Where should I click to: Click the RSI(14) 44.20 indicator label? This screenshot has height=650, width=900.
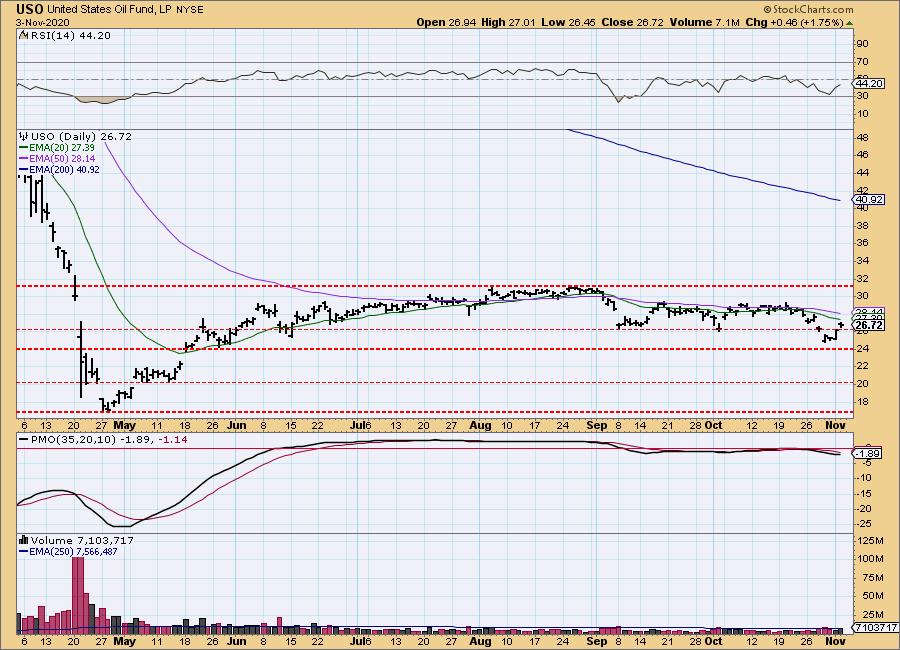70,36
